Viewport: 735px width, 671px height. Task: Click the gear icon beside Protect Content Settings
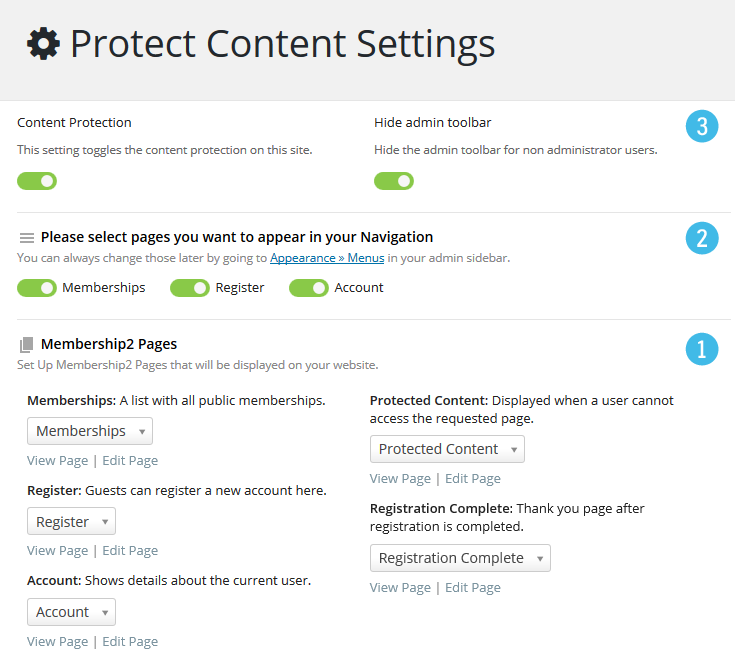coord(43,44)
